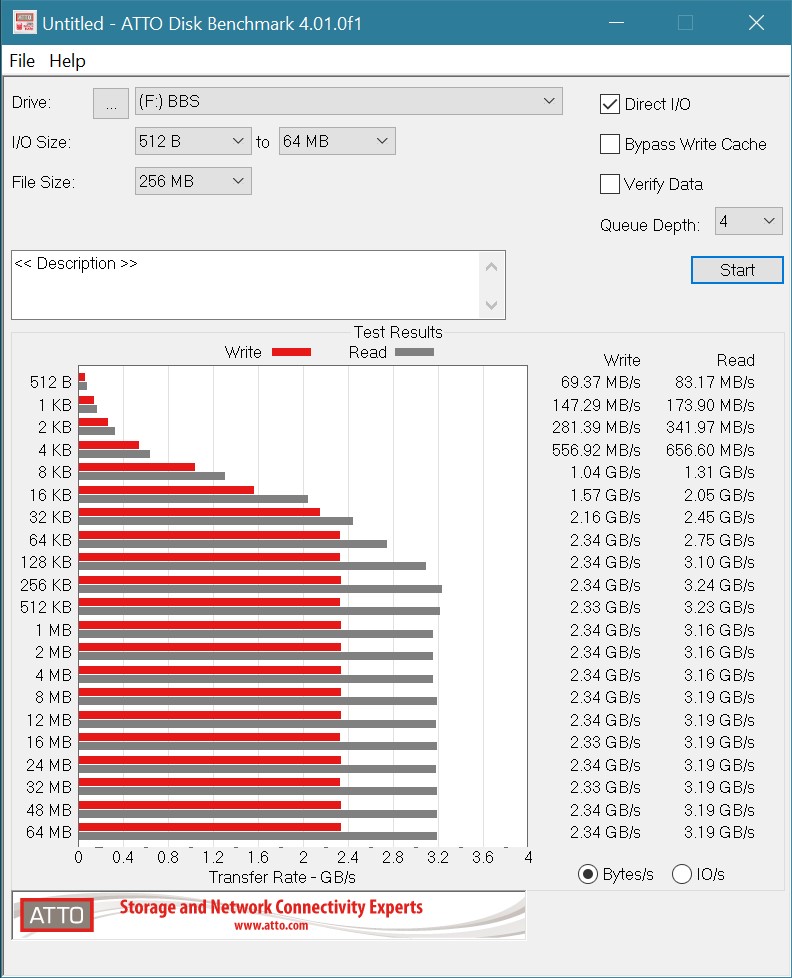Viewport: 792px width, 978px height.
Task: Open the Help menu
Action: pyautogui.click(x=67, y=61)
